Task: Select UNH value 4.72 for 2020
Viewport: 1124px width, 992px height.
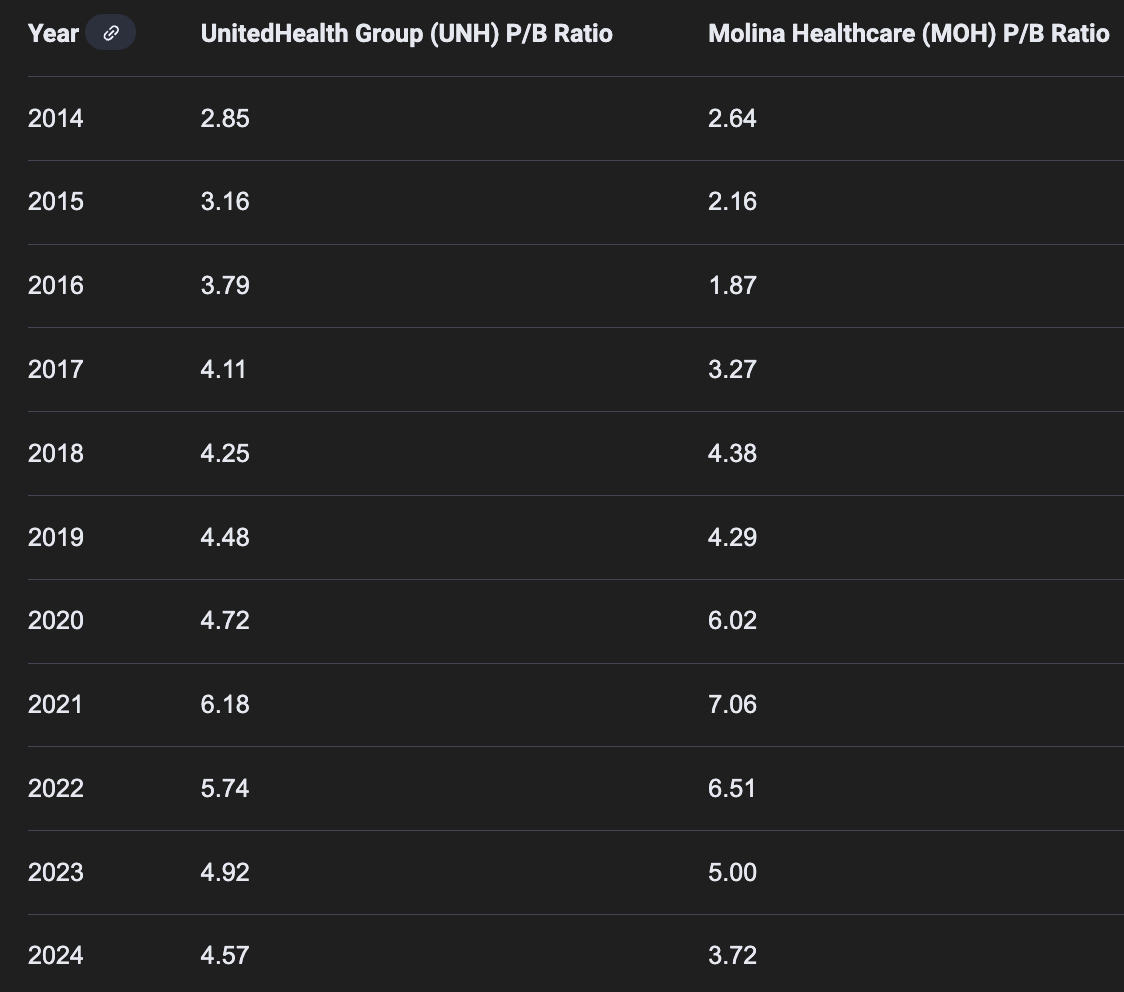Action: pos(225,621)
